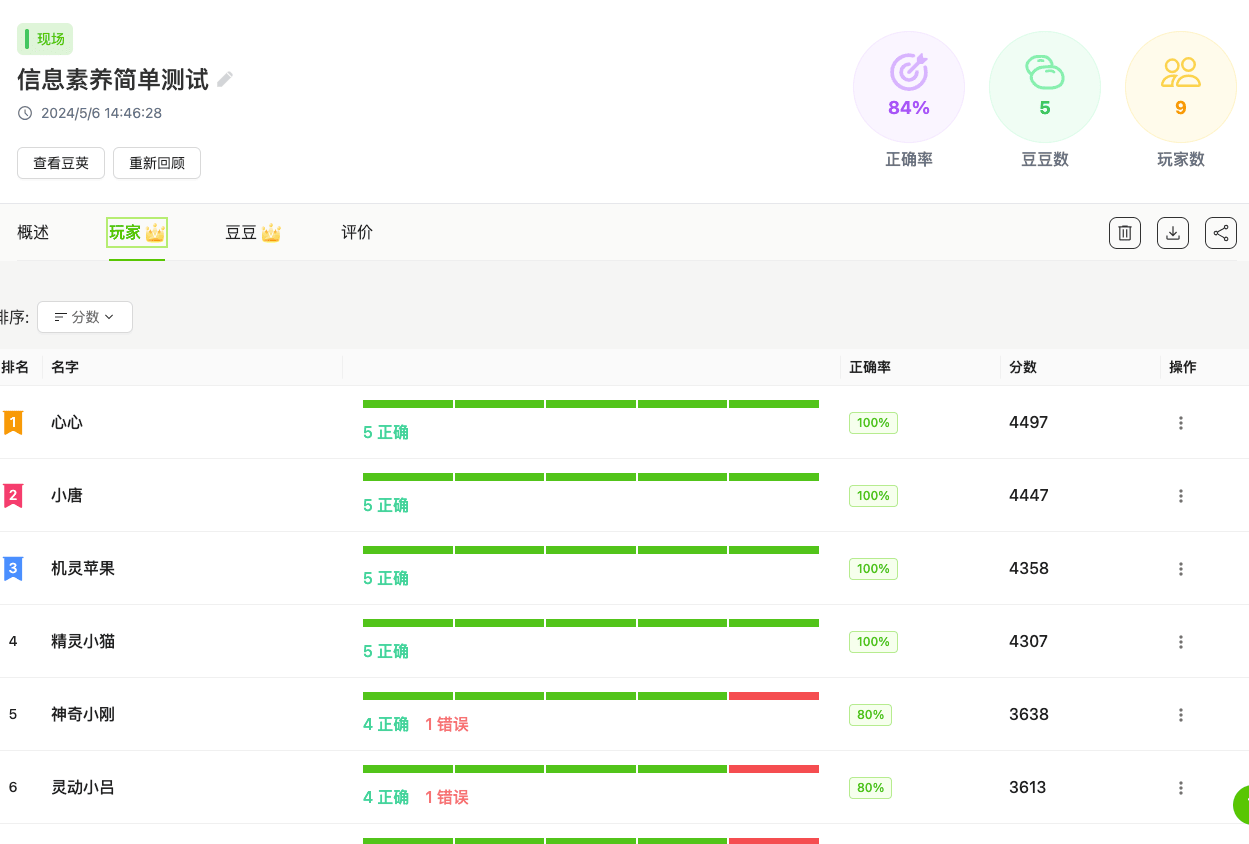Open actions menu for 小唐
This screenshot has height=844, width=1249.
coord(1181,496)
